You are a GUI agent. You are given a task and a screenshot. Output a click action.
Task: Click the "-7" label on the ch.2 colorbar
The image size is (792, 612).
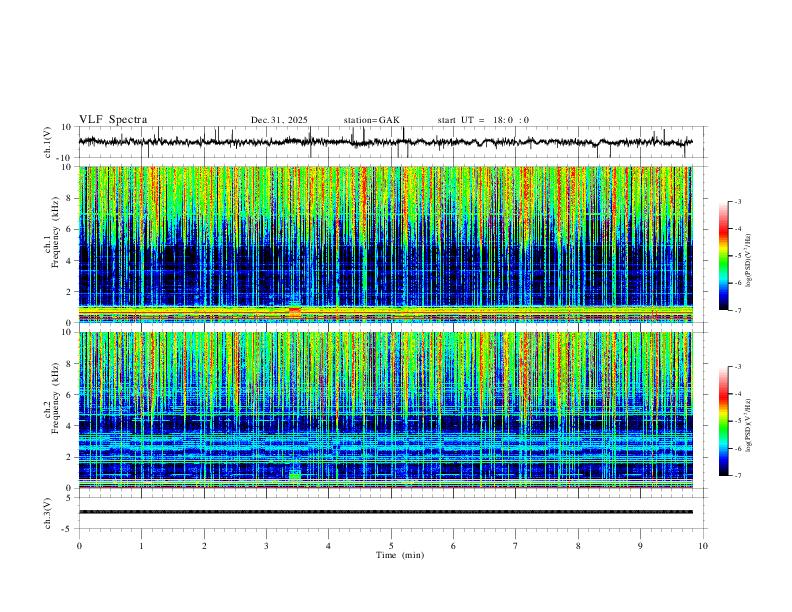click(x=737, y=475)
